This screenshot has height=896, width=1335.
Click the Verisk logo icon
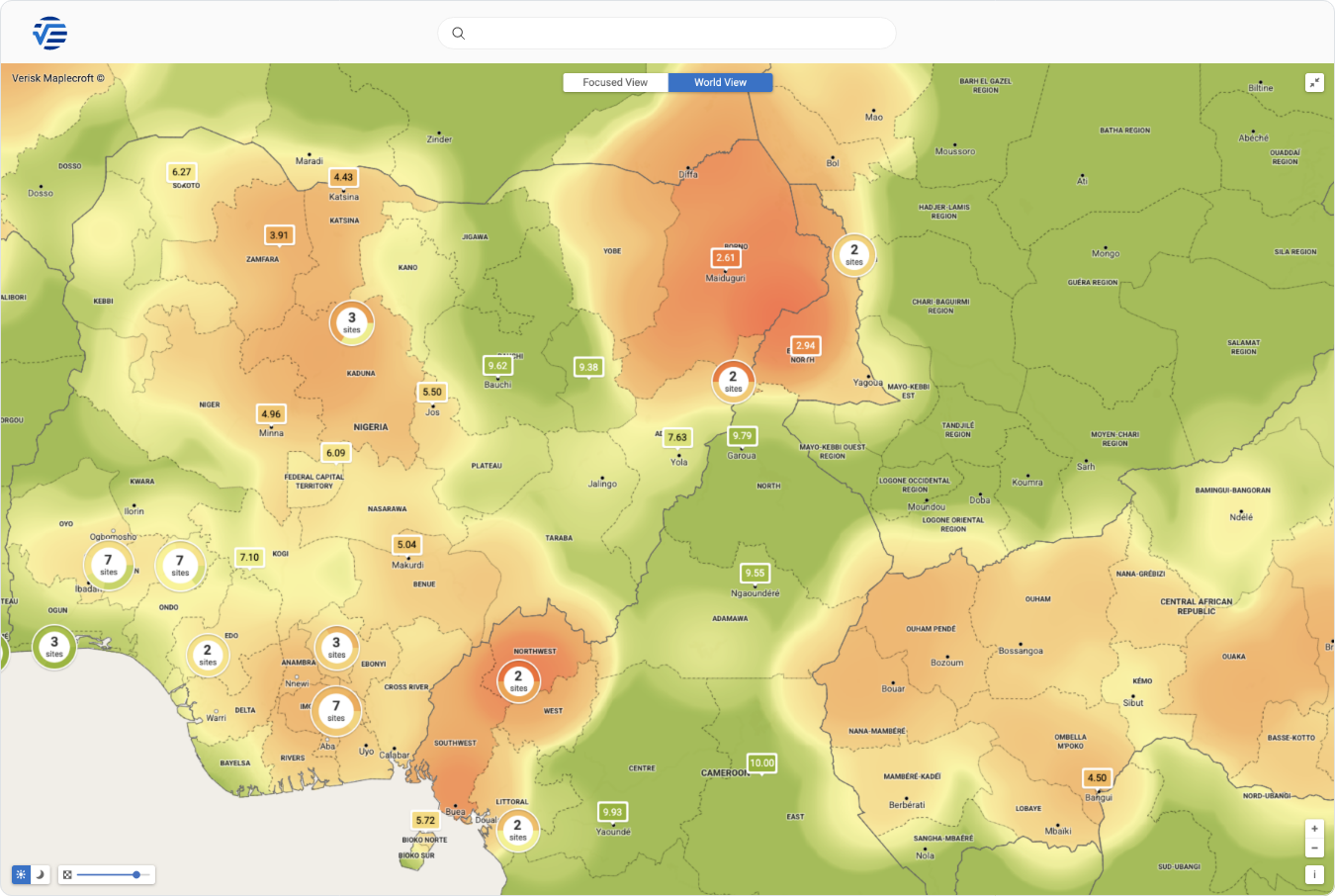pos(49,33)
